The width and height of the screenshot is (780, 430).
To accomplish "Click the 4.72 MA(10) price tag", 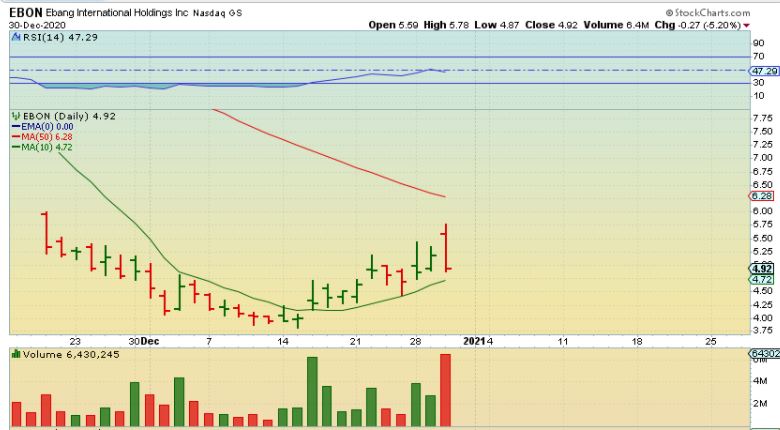I will (762, 279).
